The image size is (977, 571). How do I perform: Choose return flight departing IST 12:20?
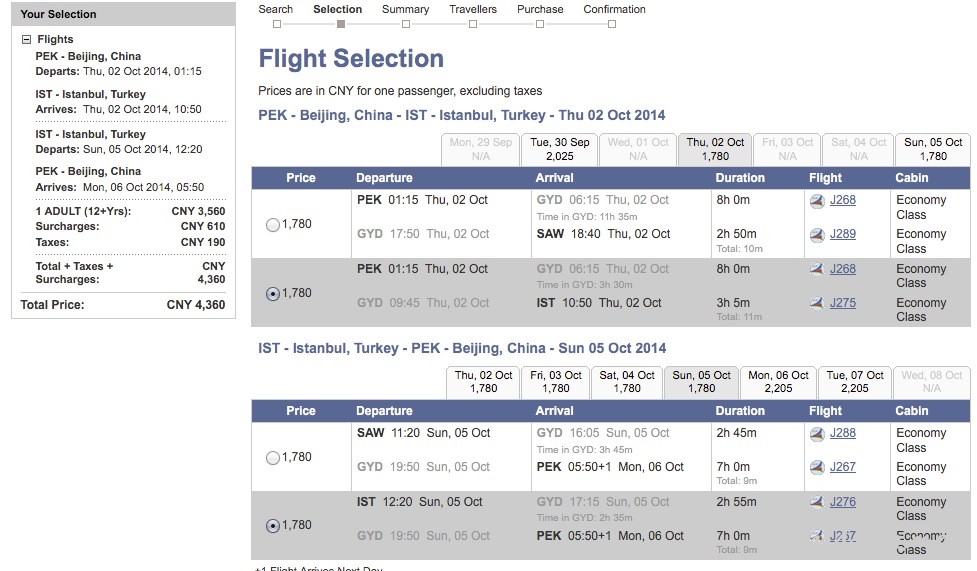[273, 526]
